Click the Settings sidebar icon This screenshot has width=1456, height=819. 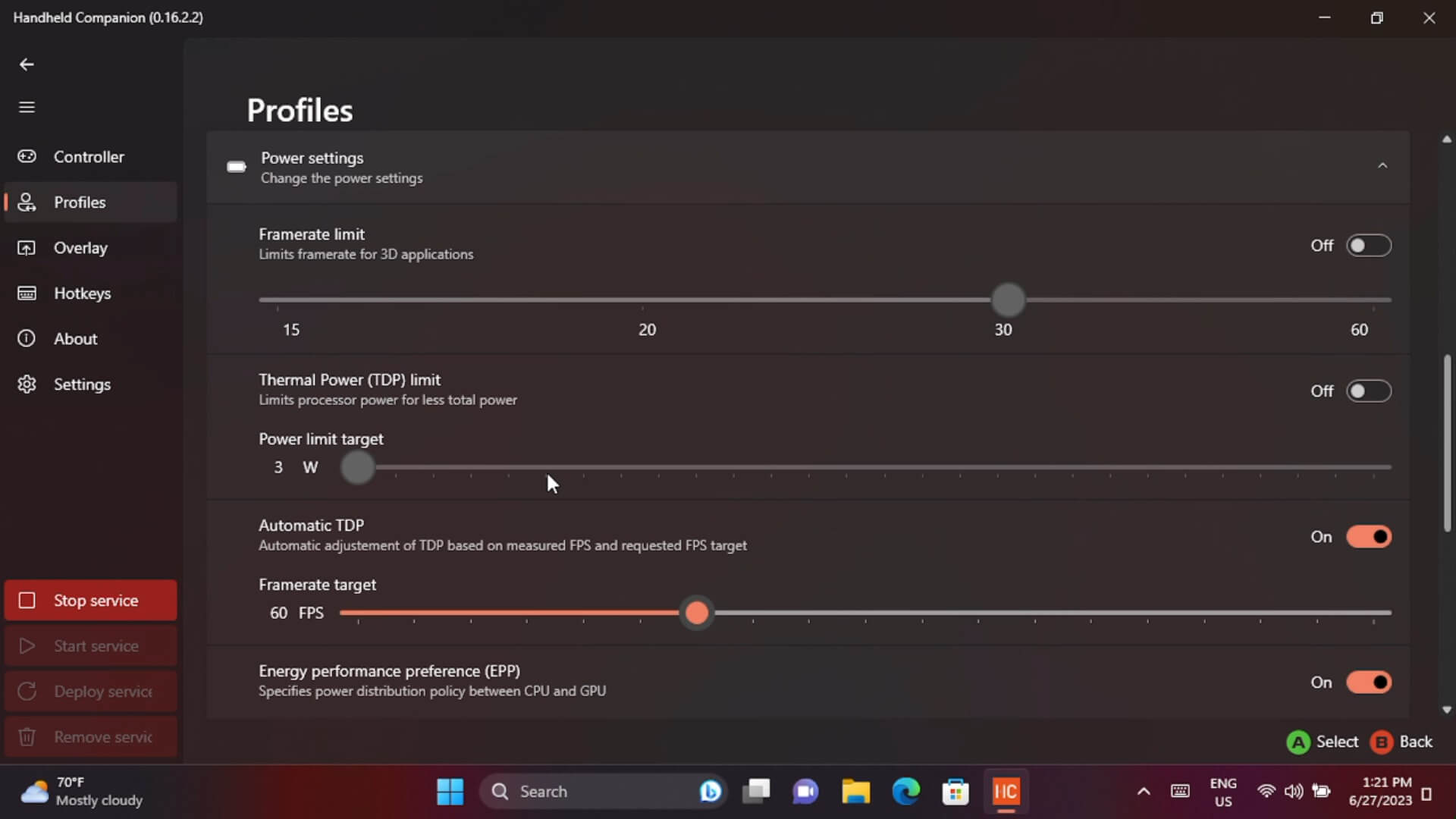[x=27, y=384]
